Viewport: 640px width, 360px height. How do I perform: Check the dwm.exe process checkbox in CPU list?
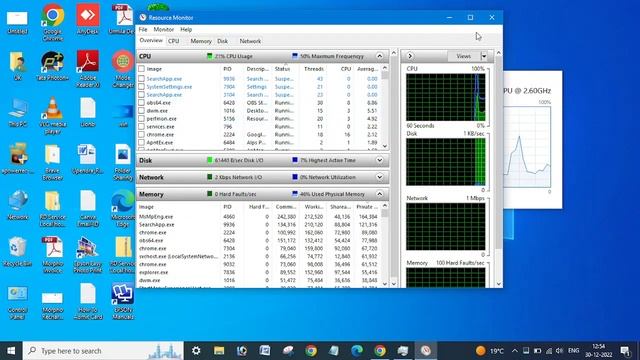141,111
